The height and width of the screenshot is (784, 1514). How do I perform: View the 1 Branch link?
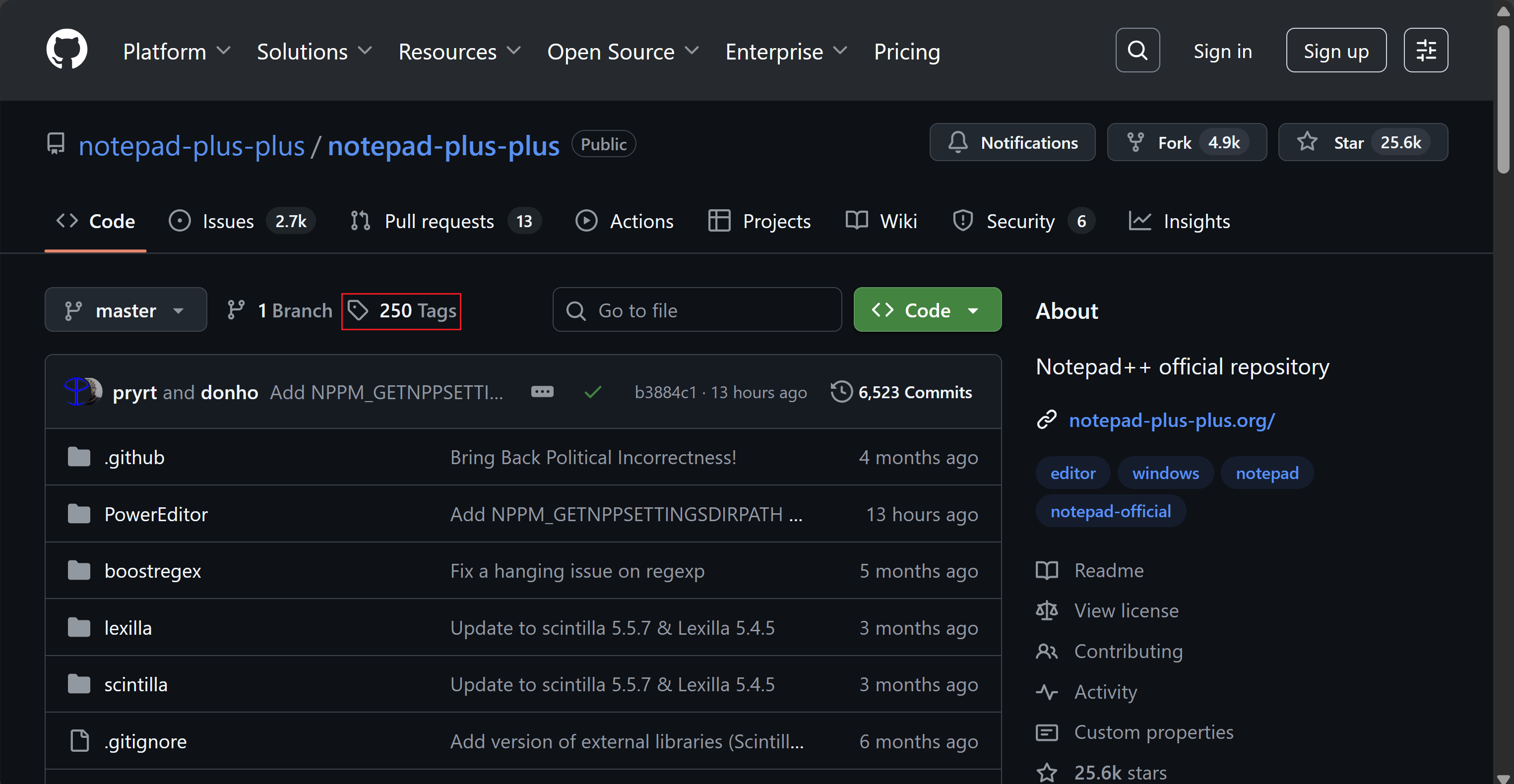click(280, 310)
